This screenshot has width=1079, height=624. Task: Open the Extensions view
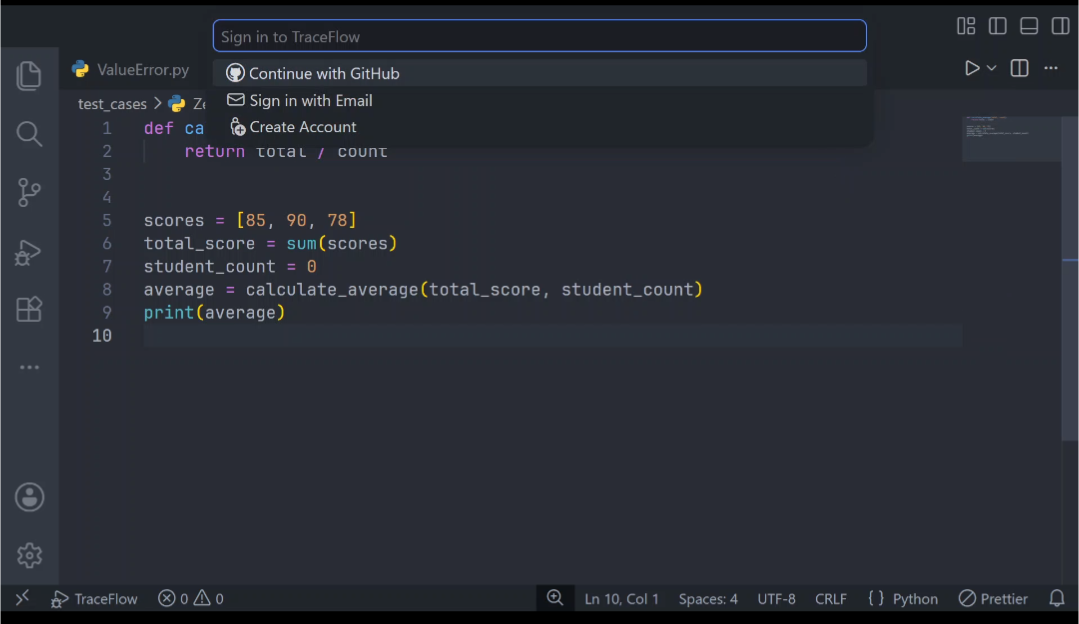tap(29, 310)
